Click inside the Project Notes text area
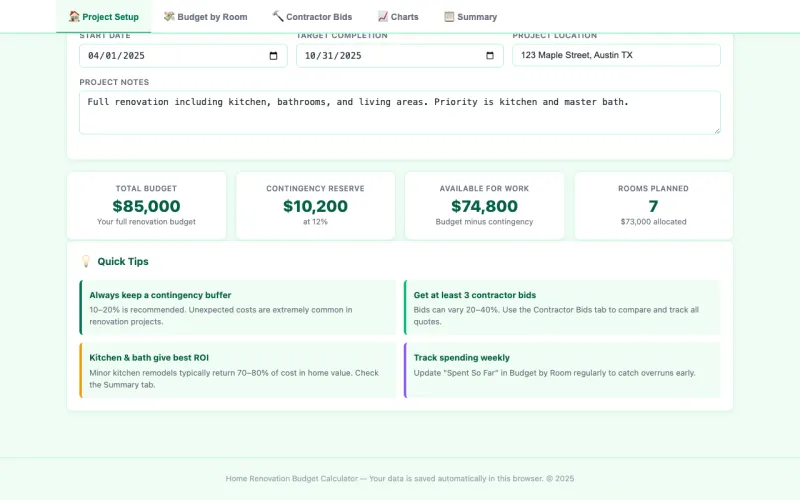Viewport: 800px width, 500px height. click(399, 112)
